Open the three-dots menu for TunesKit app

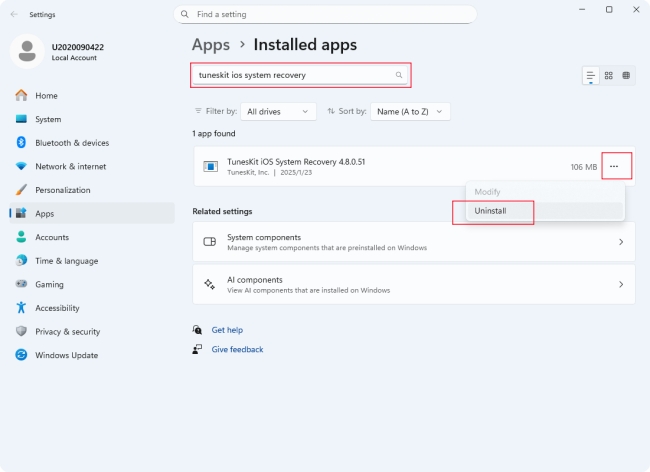pos(614,166)
